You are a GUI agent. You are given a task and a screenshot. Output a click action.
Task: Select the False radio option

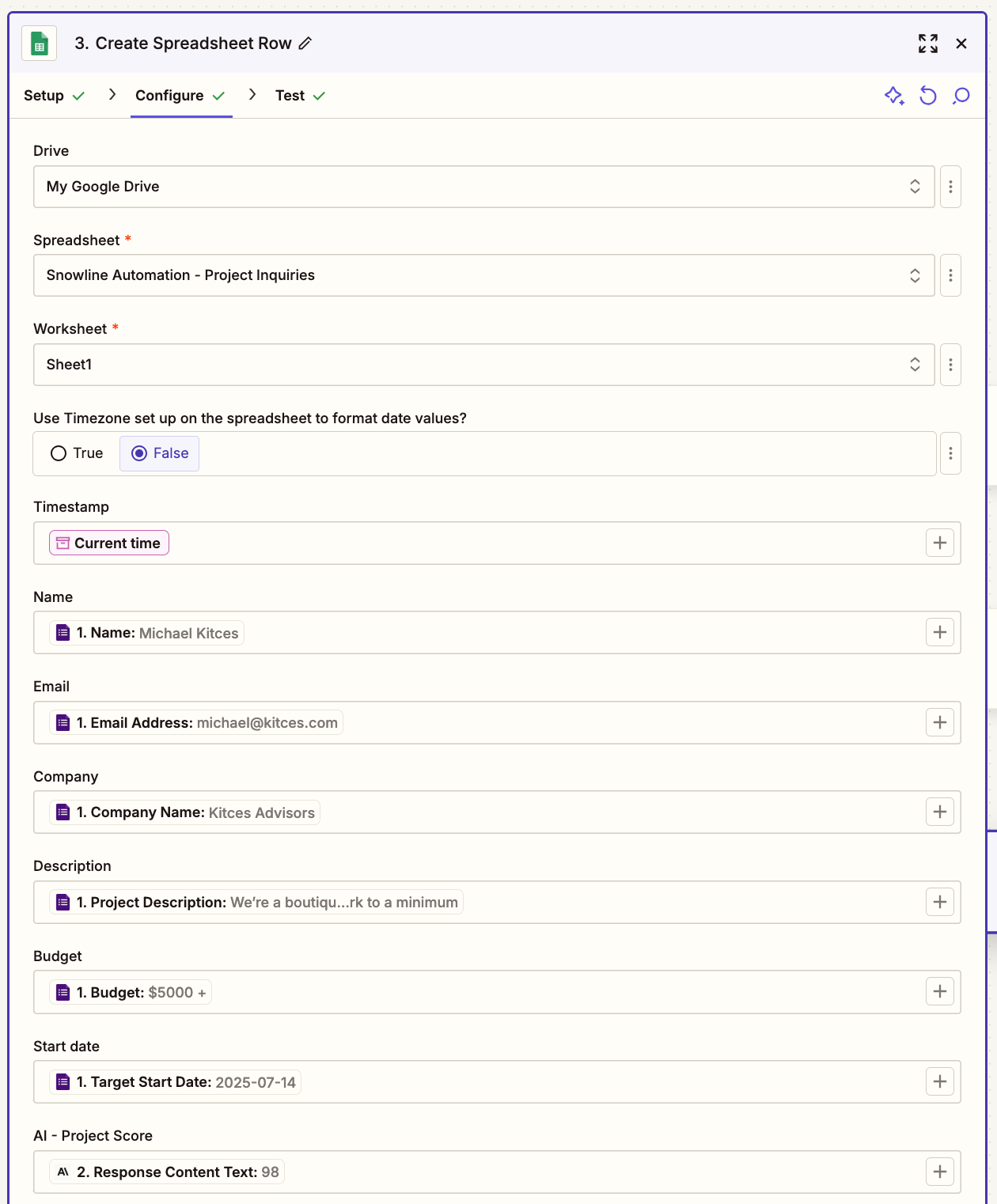click(x=159, y=453)
